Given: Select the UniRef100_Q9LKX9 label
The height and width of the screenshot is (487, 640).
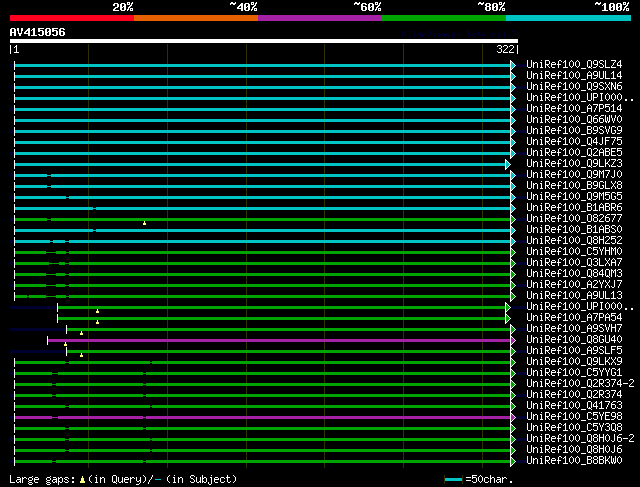Looking at the screenshot, I should [574, 362].
